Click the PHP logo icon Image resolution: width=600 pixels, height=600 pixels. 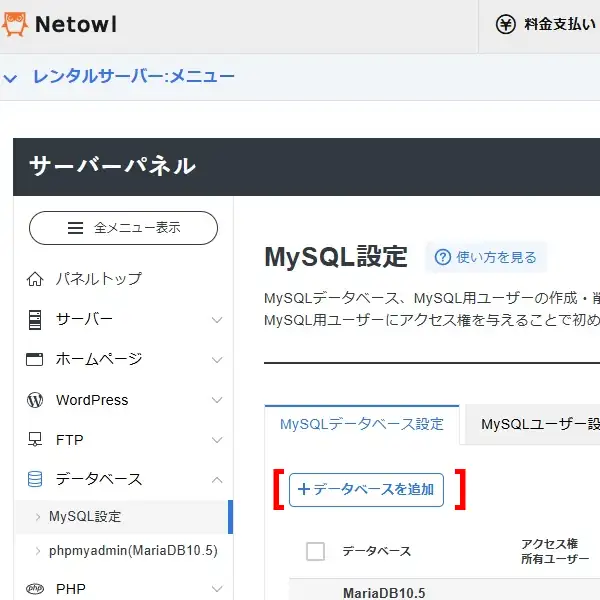tap(35, 588)
